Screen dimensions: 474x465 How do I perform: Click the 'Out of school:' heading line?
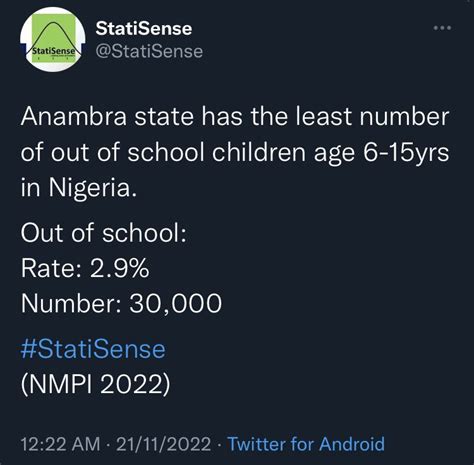pyautogui.click(x=104, y=233)
